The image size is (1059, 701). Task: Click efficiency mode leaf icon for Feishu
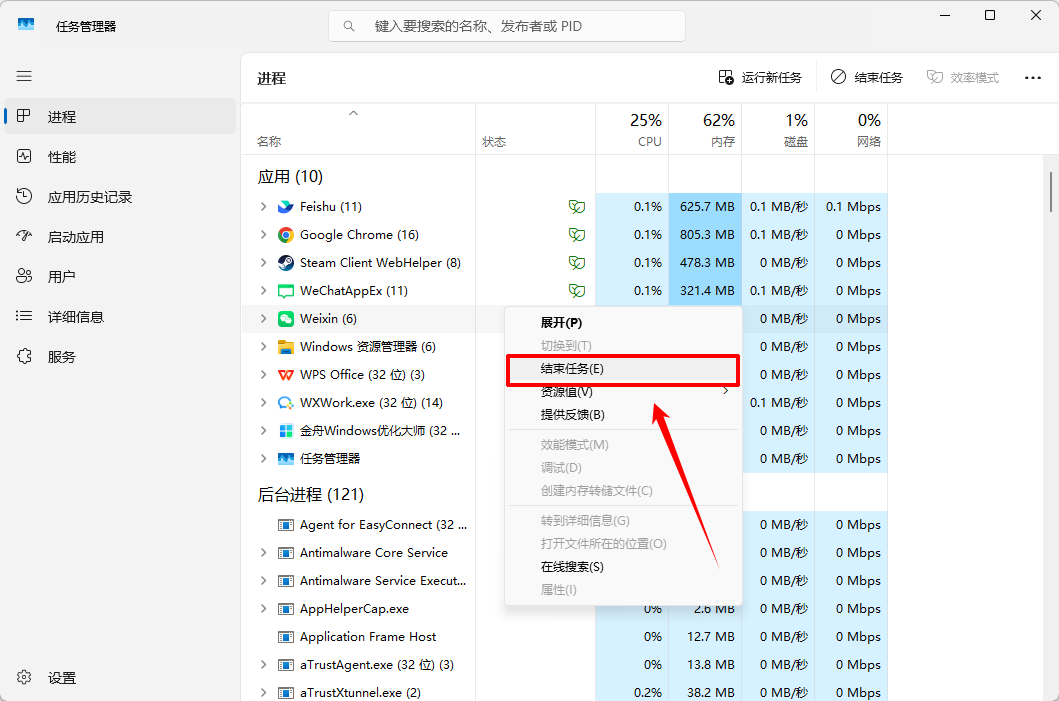pos(577,207)
